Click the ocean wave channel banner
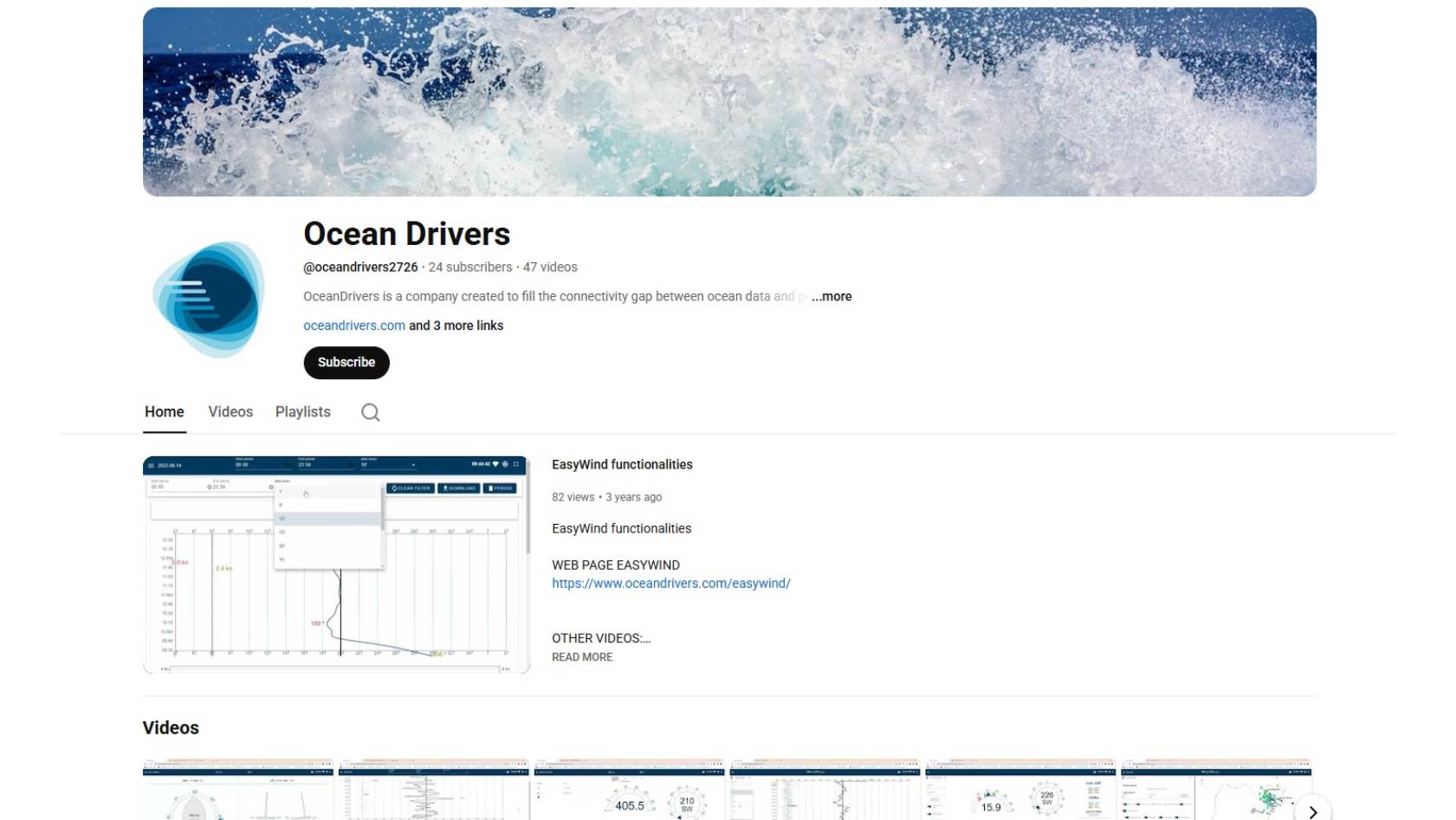 [x=728, y=102]
